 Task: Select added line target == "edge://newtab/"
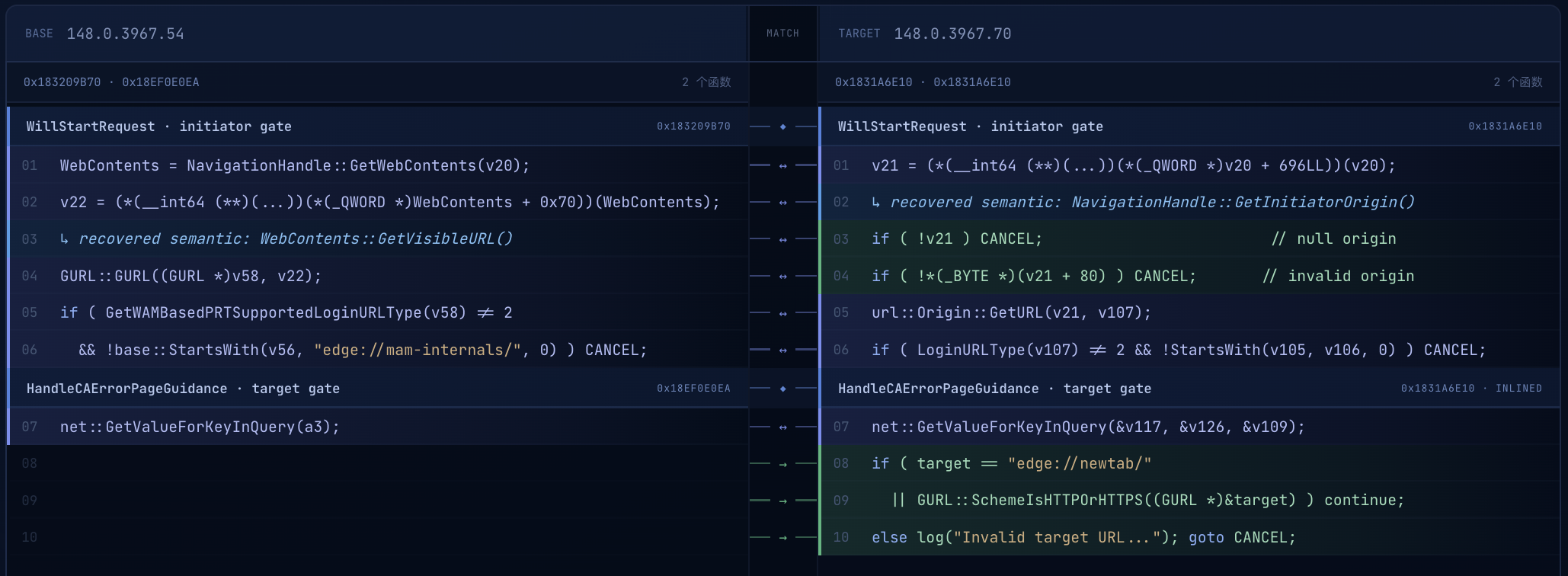(1190, 463)
